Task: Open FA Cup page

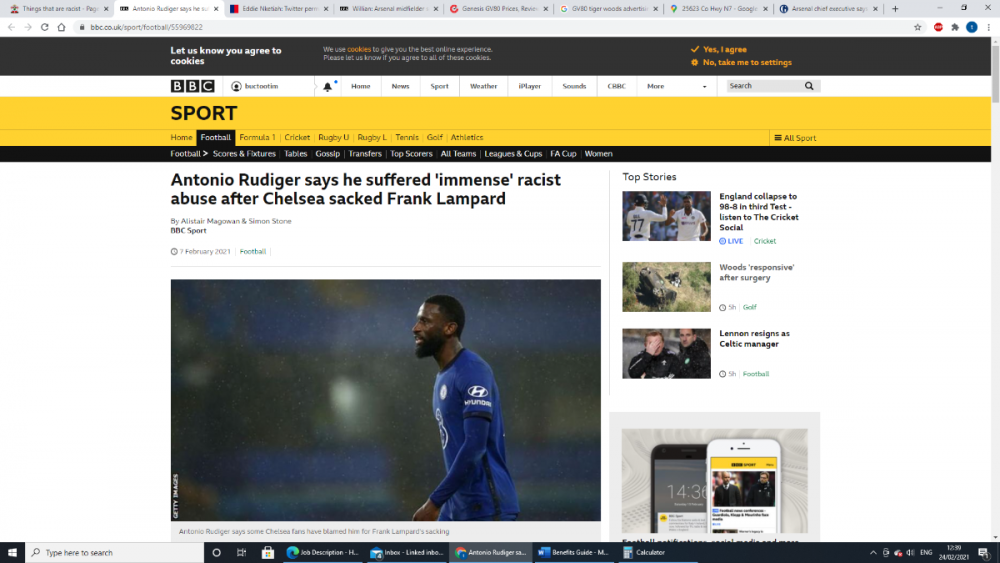Action: pyautogui.click(x=563, y=154)
